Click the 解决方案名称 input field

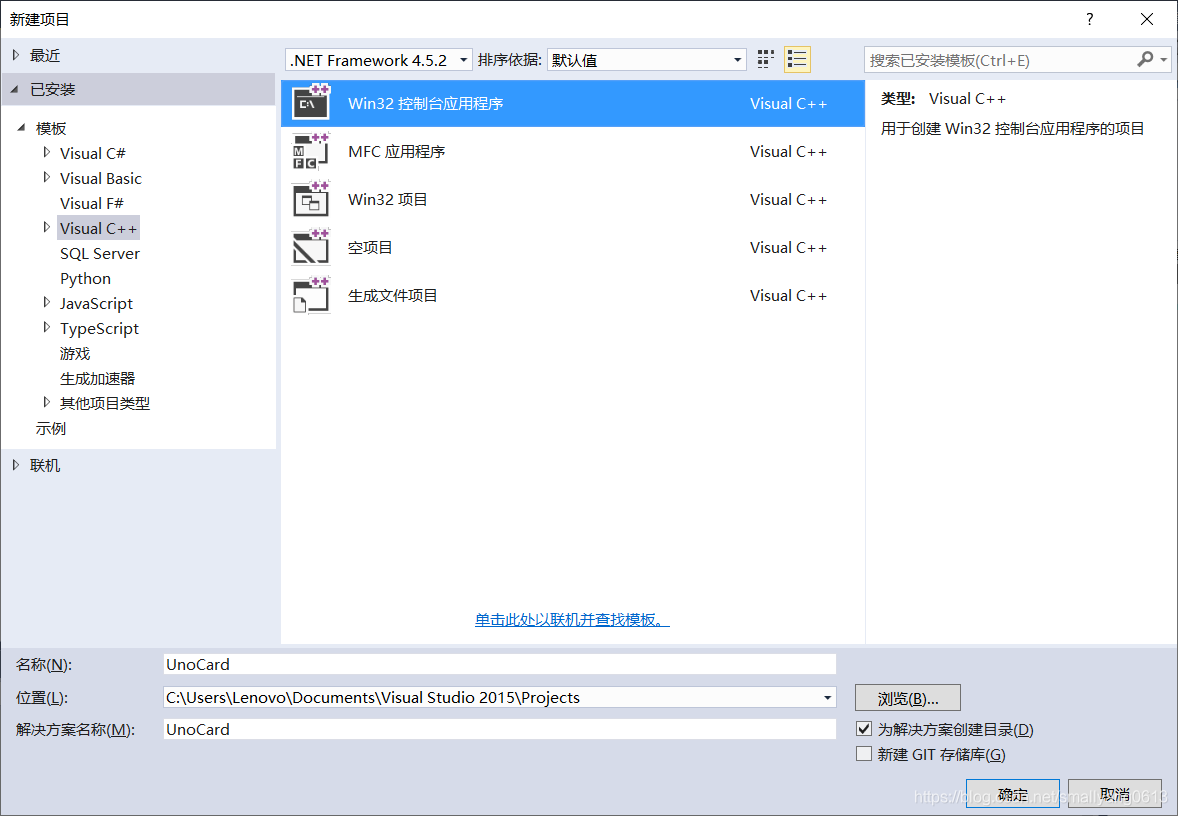500,729
